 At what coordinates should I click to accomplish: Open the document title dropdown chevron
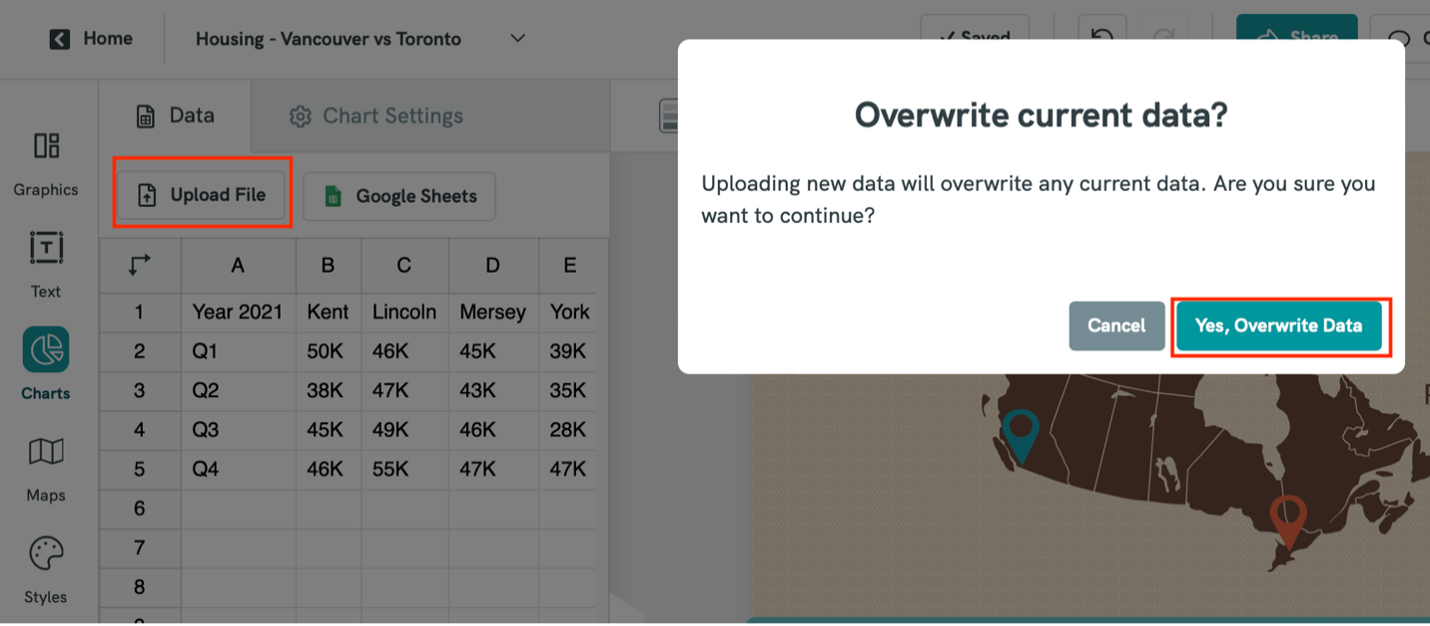click(517, 38)
